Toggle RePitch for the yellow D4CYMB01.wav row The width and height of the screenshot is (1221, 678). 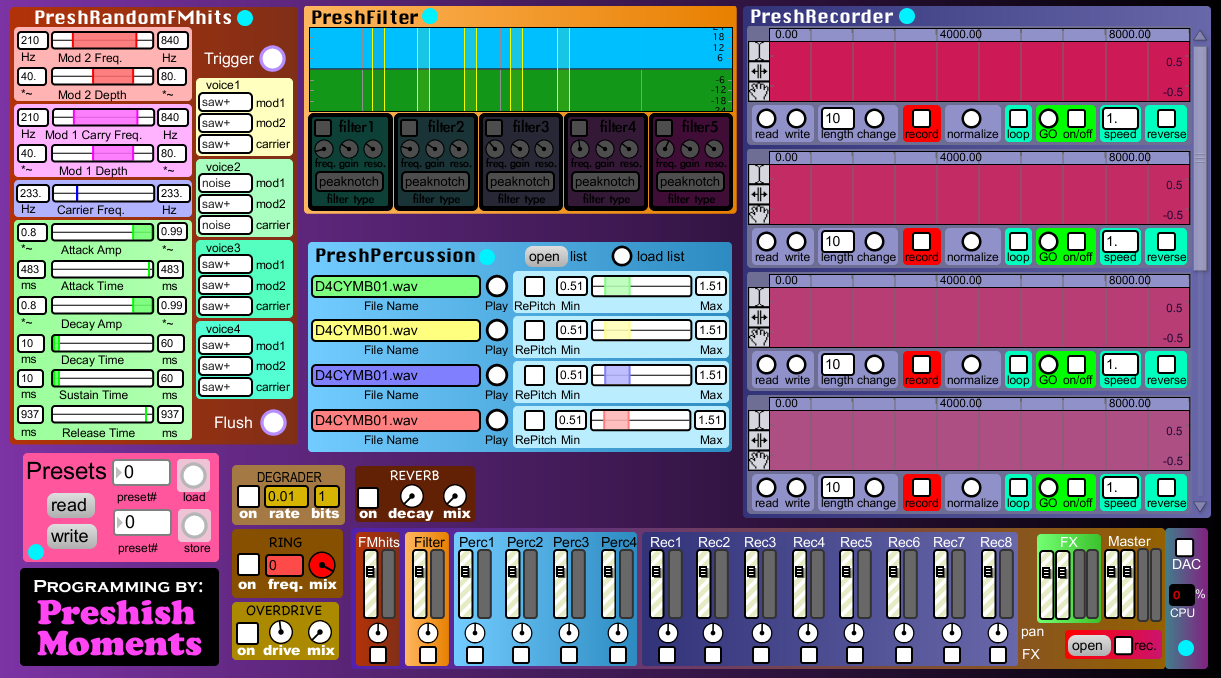click(x=535, y=330)
